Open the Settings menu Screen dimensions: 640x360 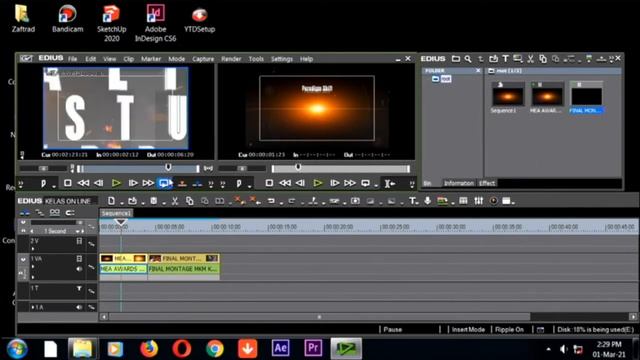(x=282, y=59)
